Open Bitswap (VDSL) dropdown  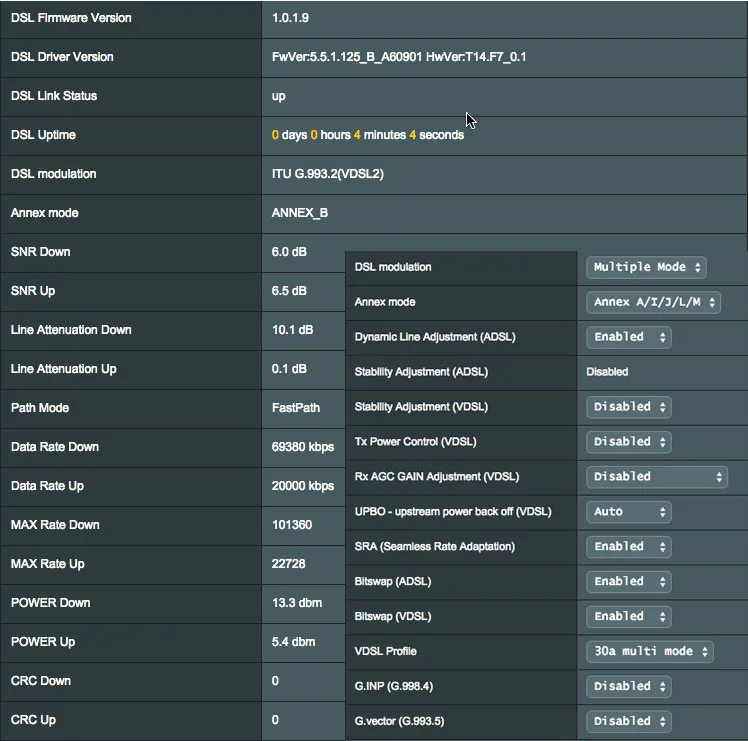(x=629, y=616)
